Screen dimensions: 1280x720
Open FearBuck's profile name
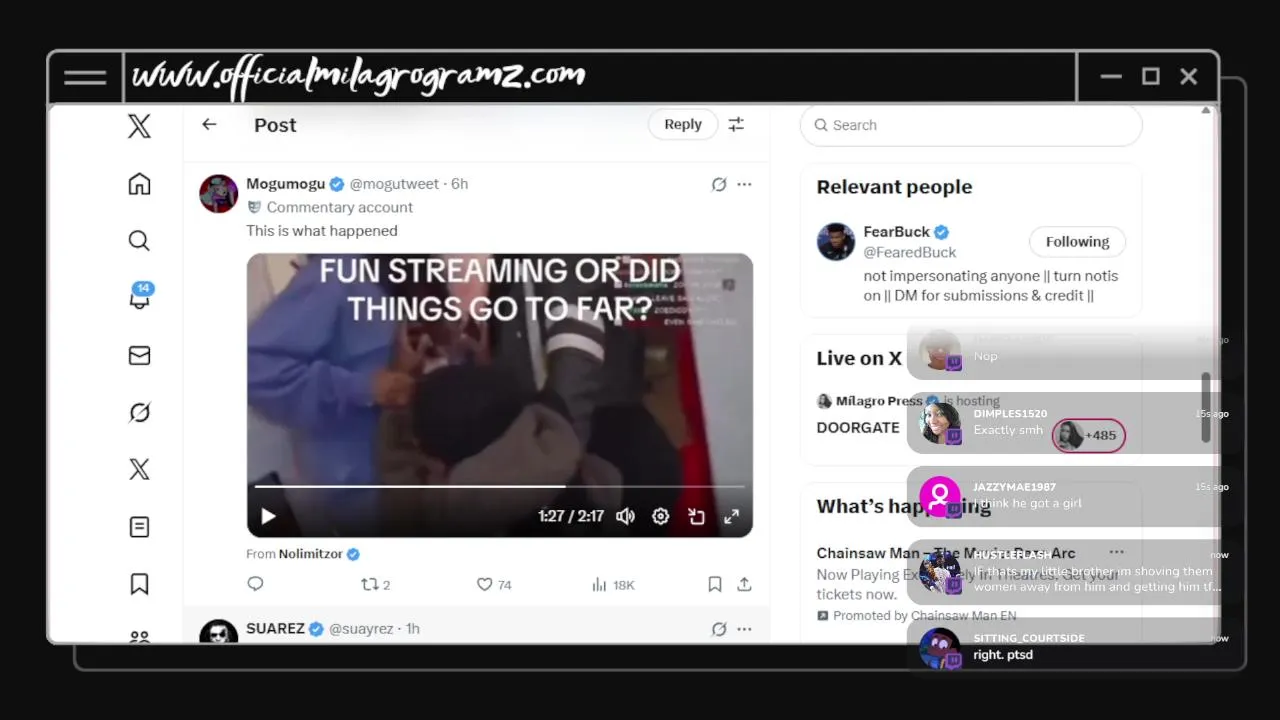[x=897, y=232]
